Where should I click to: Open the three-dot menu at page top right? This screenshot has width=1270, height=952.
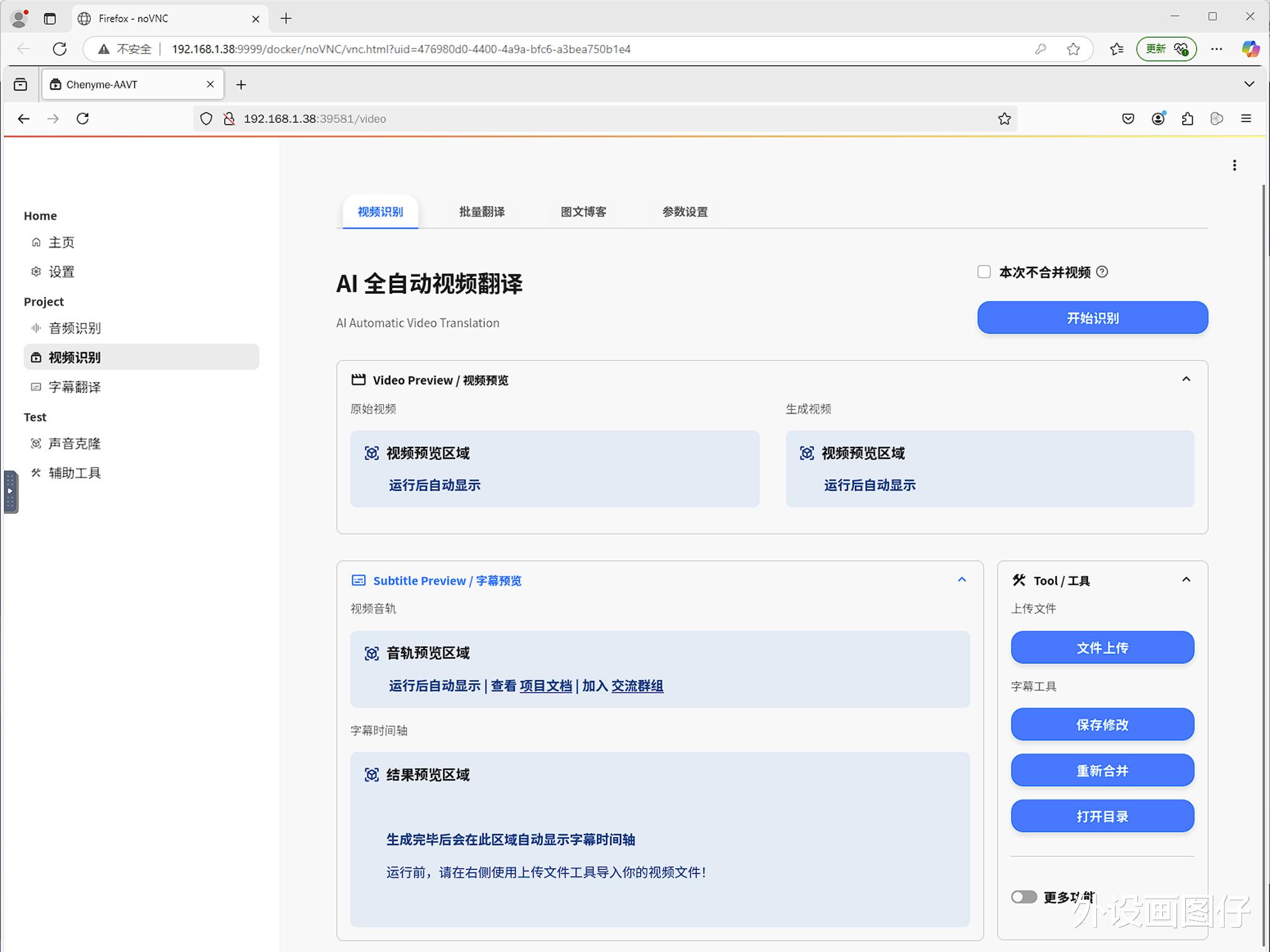point(1234,166)
